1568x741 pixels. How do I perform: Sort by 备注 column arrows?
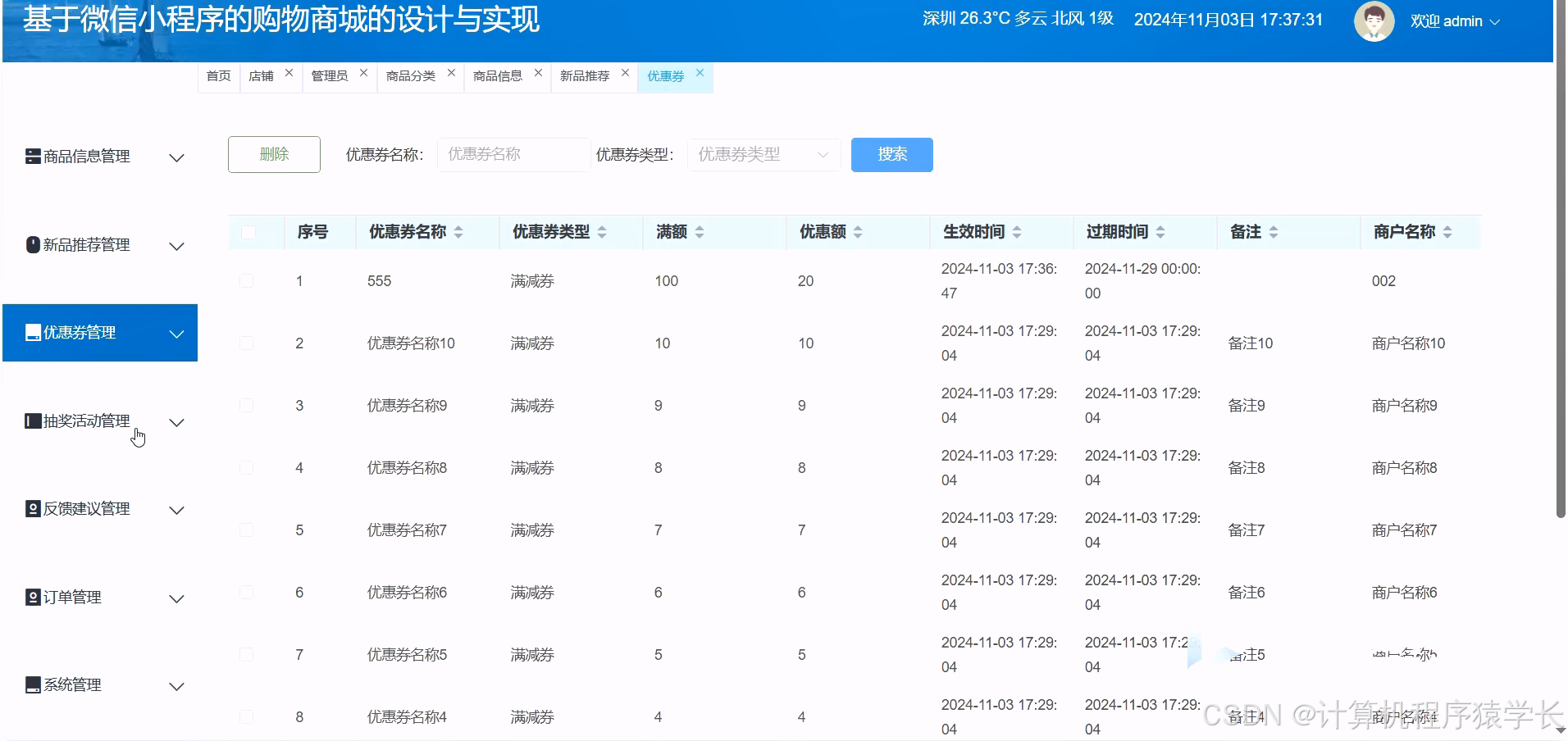[1274, 233]
